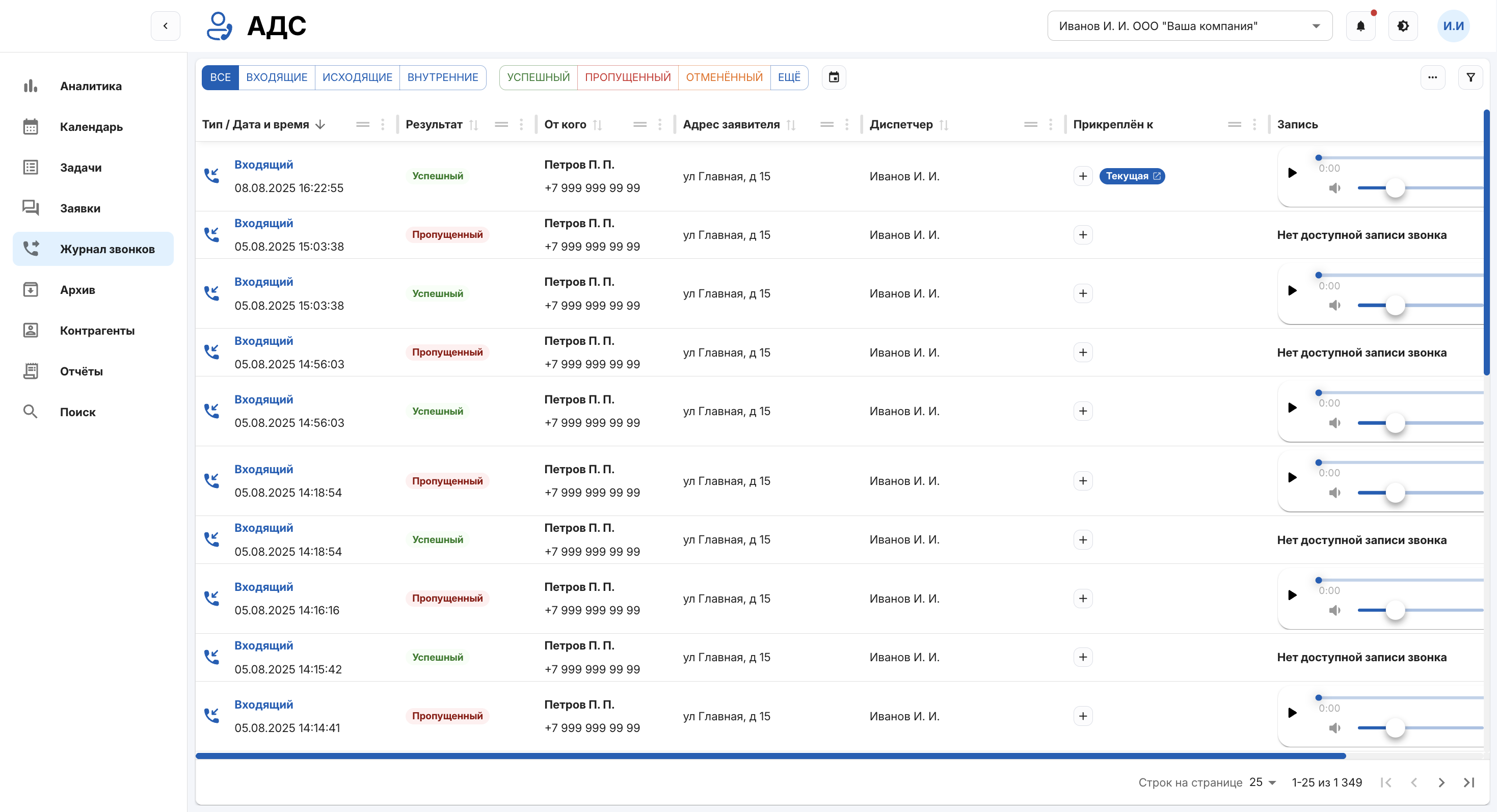The image size is (1497, 812).
Task: Play recording of 08.08.2025 16:22:55 call
Action: [1292, 173]
